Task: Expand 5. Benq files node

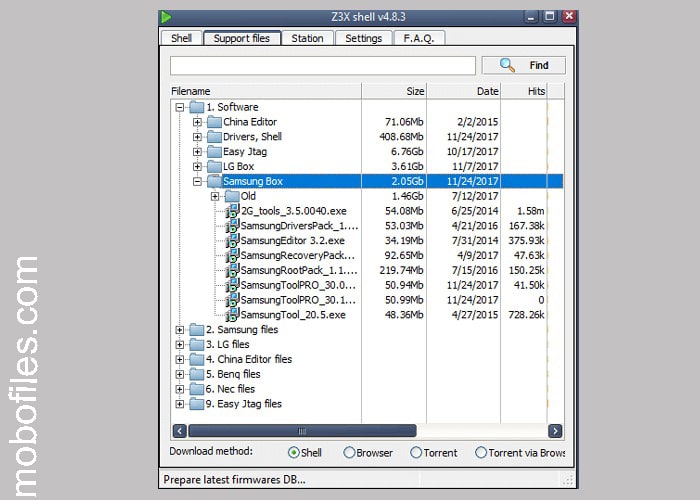Action: pyautogui.click(x=179, y=374)
